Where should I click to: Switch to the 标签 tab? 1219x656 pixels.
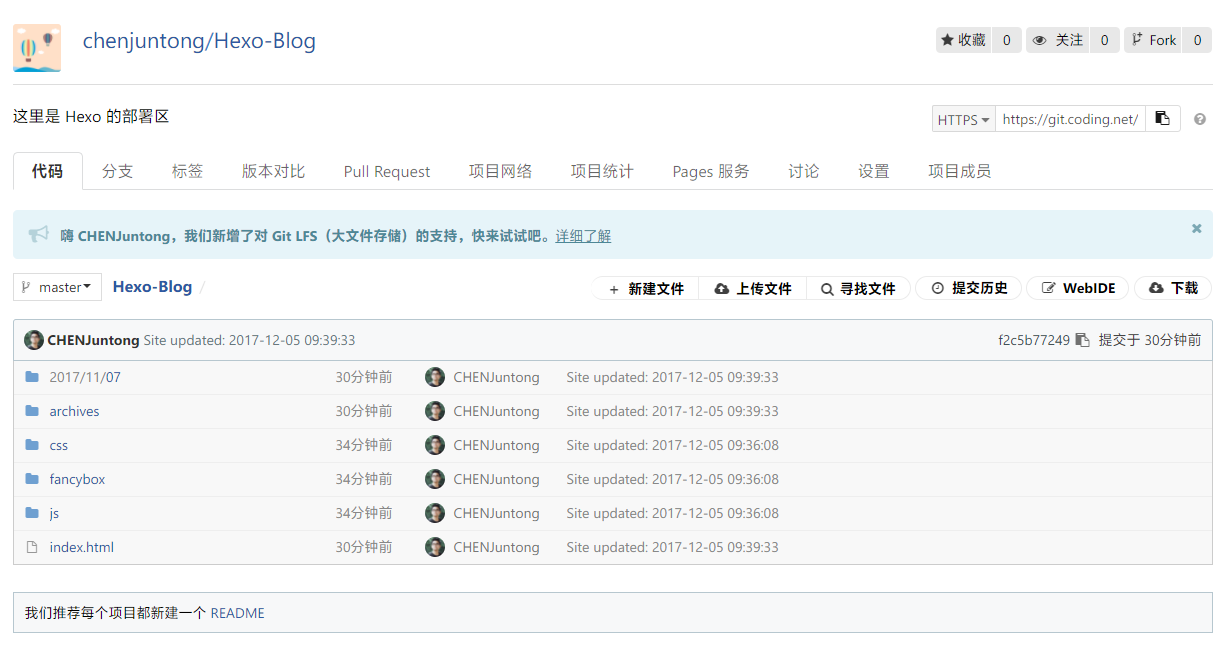187,171
